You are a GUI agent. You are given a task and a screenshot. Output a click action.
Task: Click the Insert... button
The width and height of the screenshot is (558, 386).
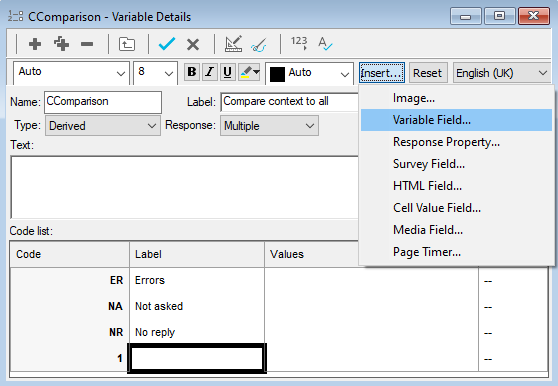(x=382, y=73)
